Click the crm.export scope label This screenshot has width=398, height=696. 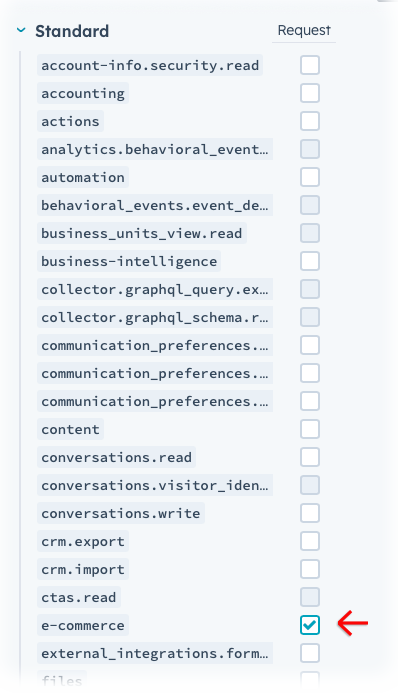(83, 542)
